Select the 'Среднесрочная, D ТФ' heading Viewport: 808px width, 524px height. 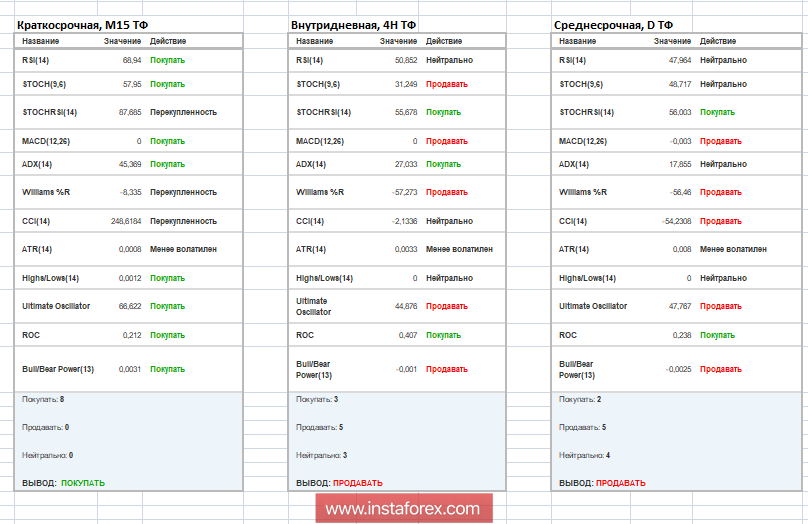pyautogui.click(x=613, y=25)
